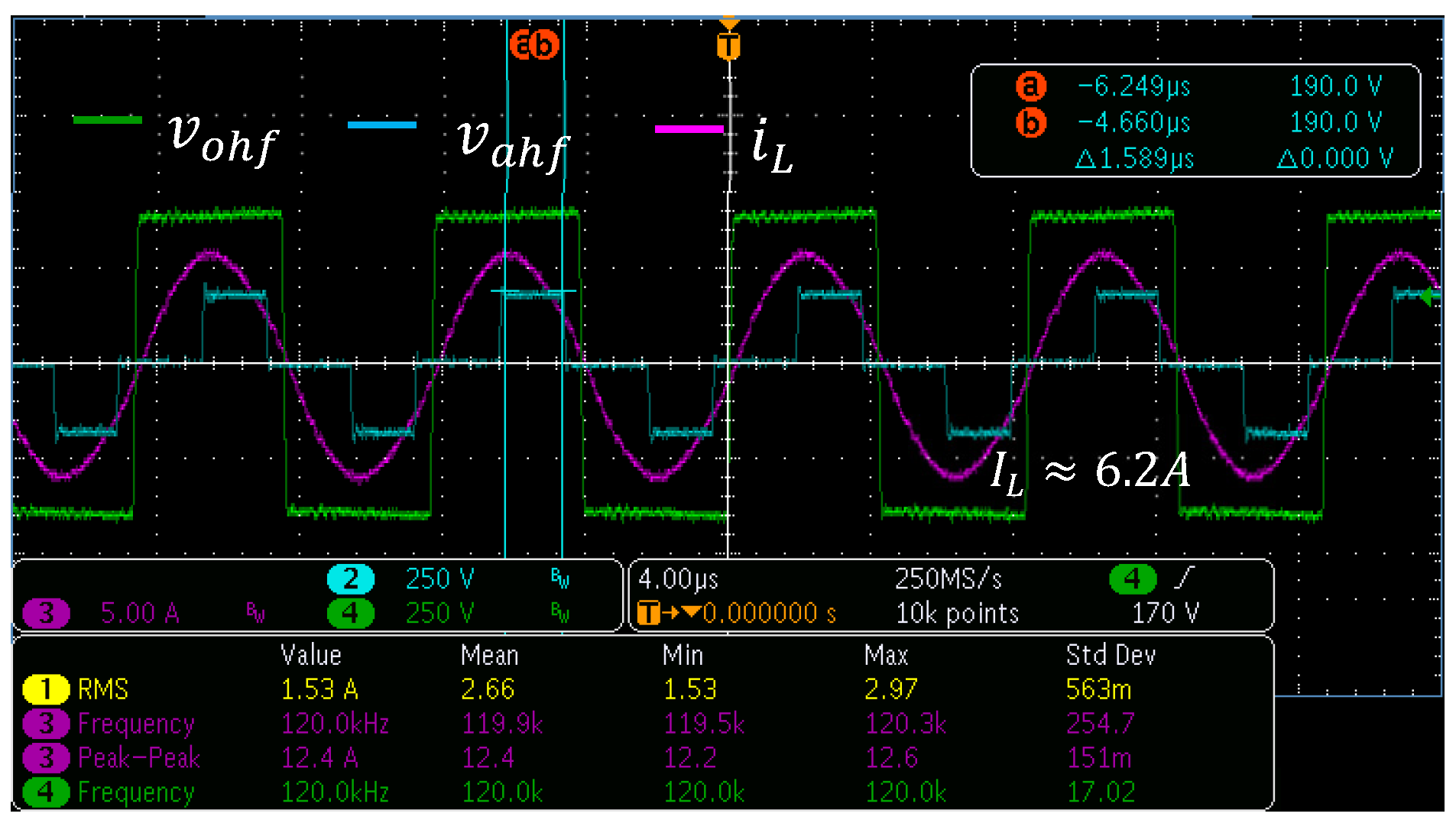Screen dimensions: 1456x820
Task: Click the yellow 1 badge next to RMS
Action: [46, 689]
